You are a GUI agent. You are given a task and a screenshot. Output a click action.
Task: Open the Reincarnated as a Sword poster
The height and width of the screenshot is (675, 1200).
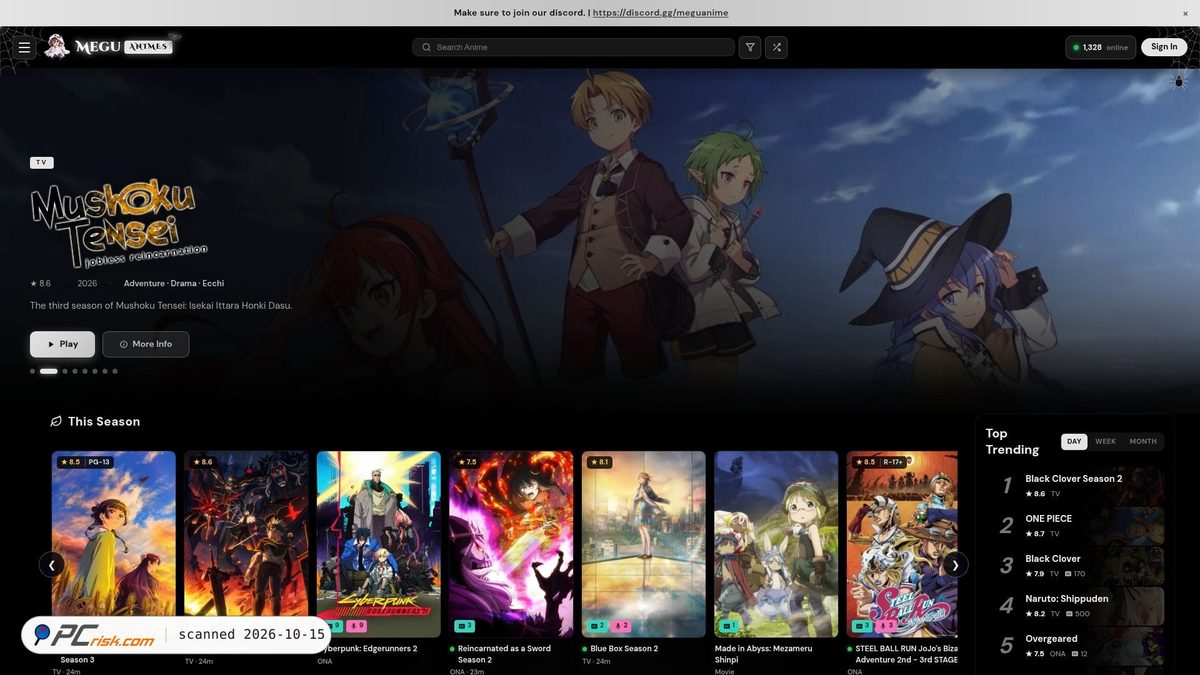click(x=511, y=544)
